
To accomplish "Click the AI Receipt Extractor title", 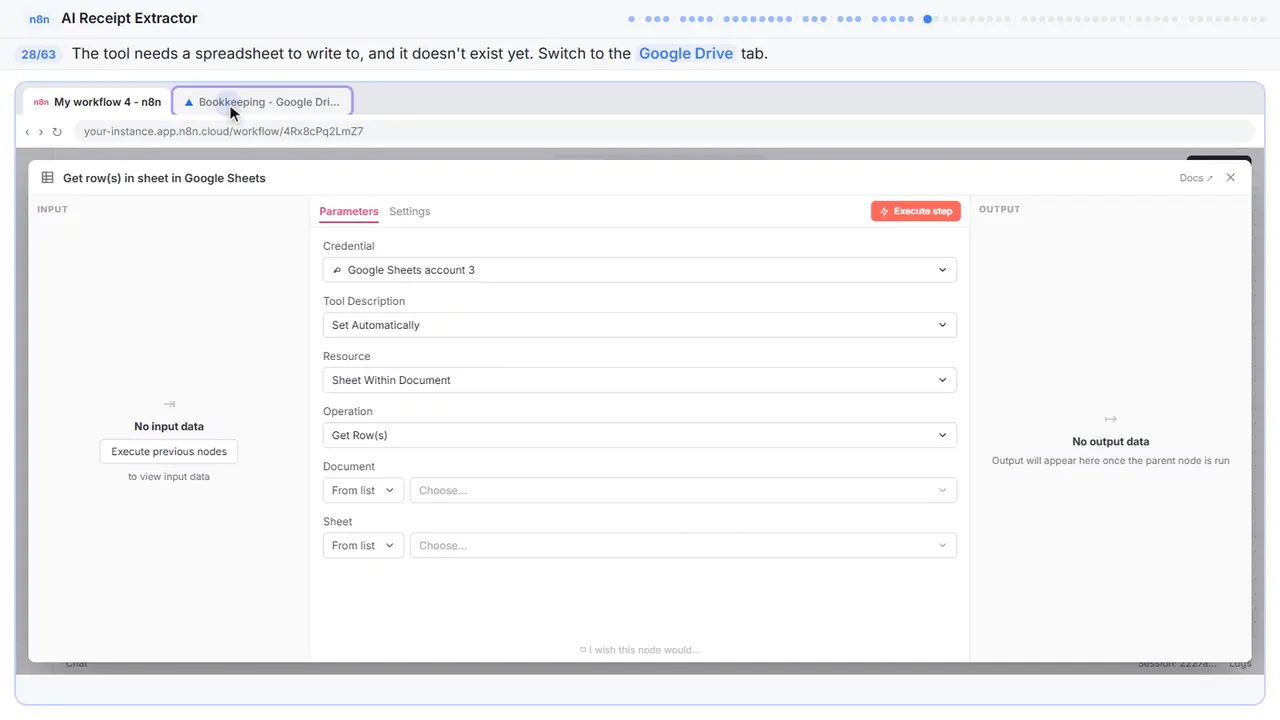I will pyautogui.click(x=129, y=18).
